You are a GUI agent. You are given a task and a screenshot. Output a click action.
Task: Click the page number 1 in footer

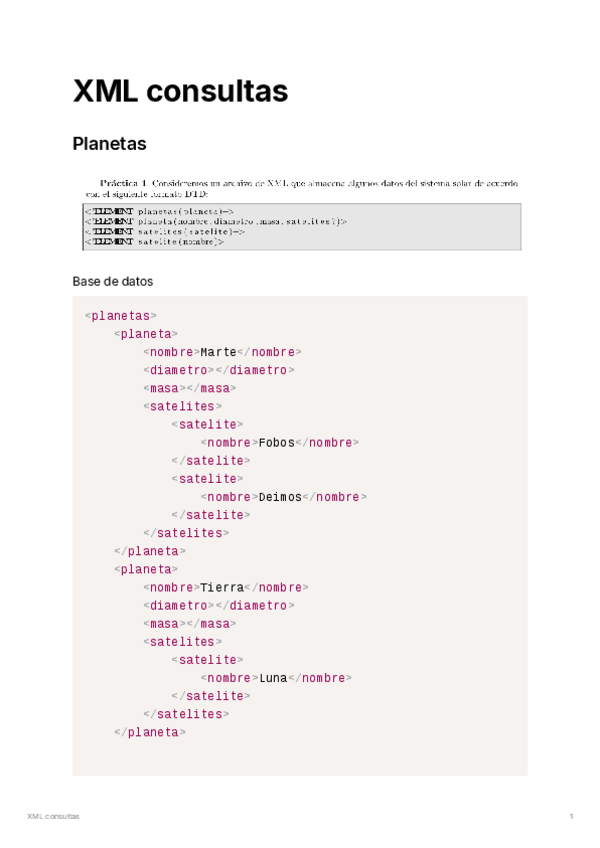pos(571,817)
